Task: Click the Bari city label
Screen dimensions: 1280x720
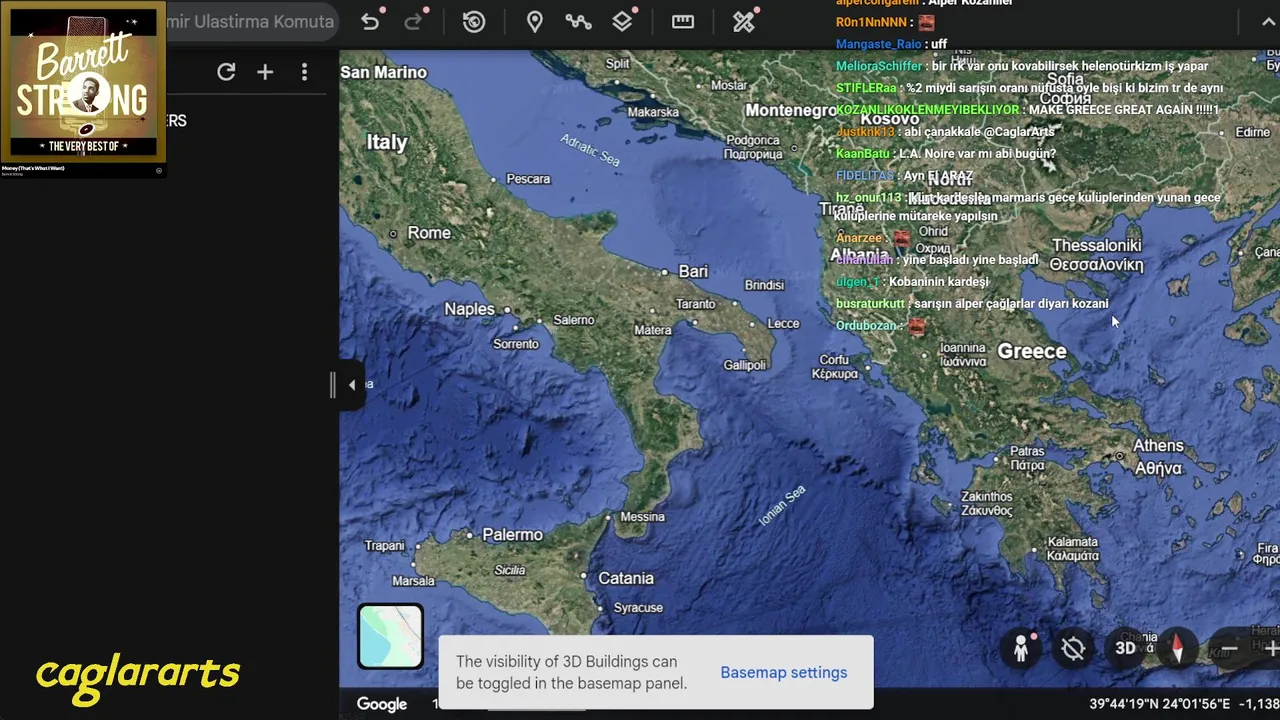Action: click(693, 272)
